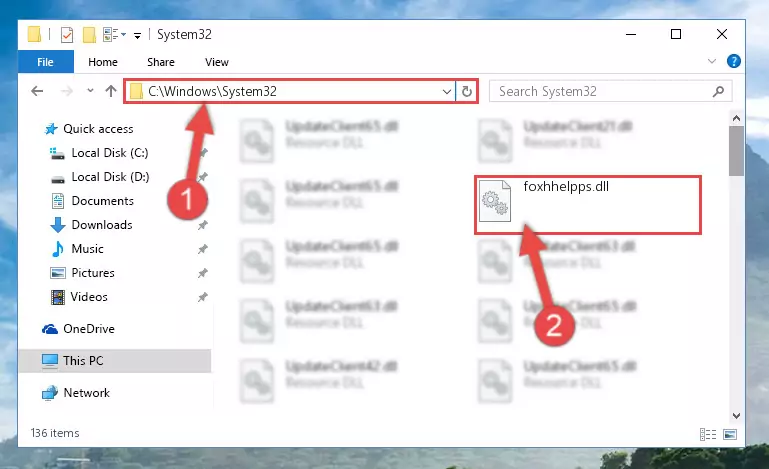
Task: Click the New folder quick access icon
Action: coord(89,35)
